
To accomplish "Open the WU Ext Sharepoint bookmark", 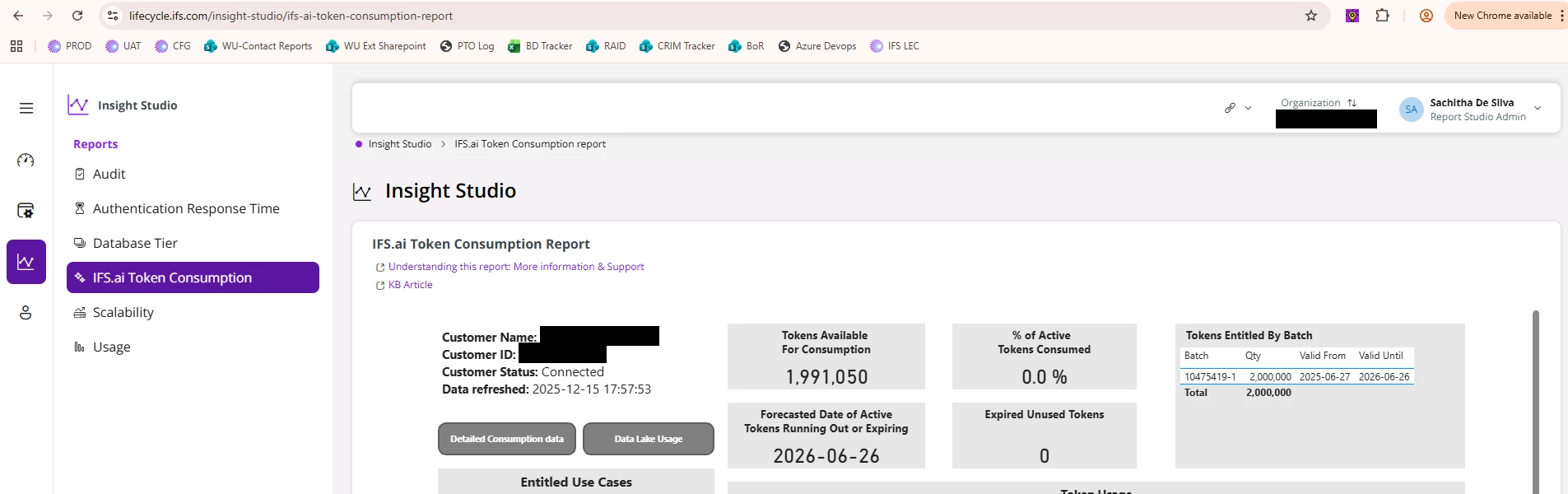I will [x=376, y=46].
